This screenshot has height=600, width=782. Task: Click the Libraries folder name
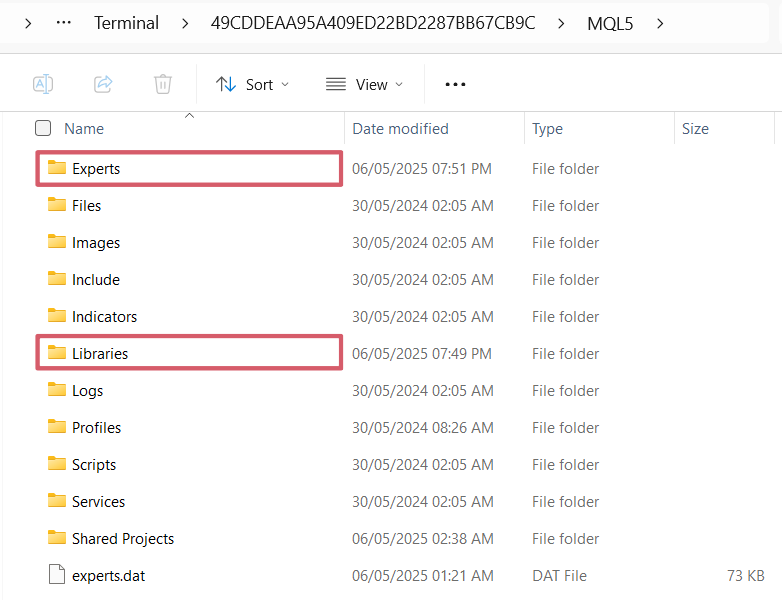pos(100,354)
